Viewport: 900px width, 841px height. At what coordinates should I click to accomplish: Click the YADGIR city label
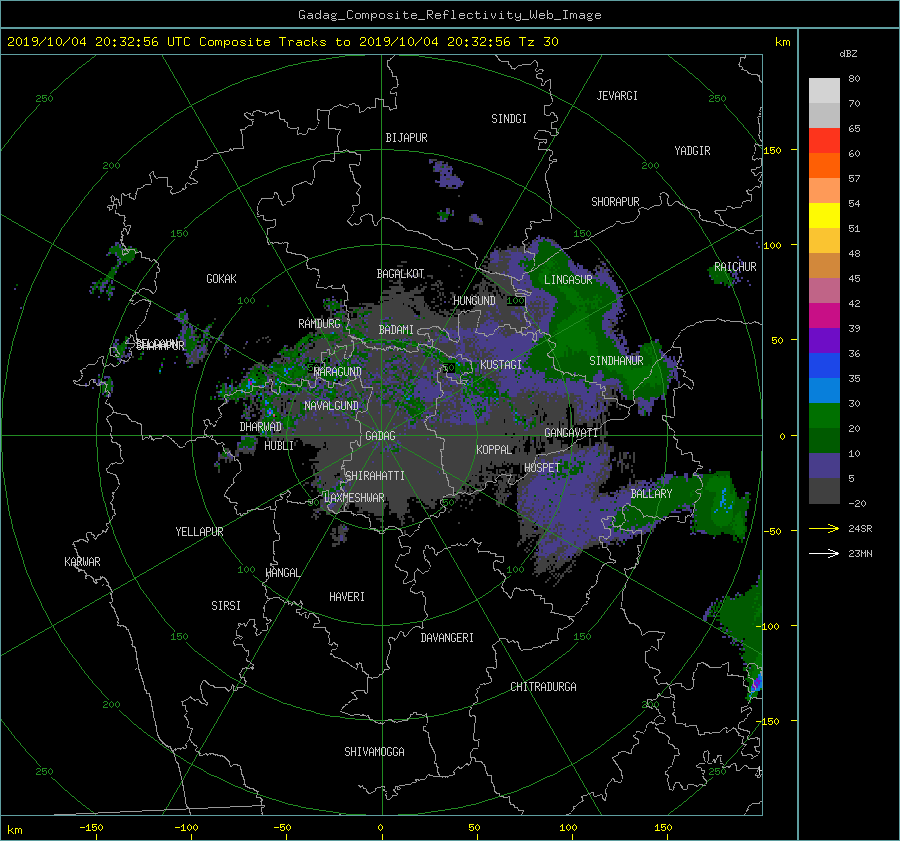pos(692,151)
